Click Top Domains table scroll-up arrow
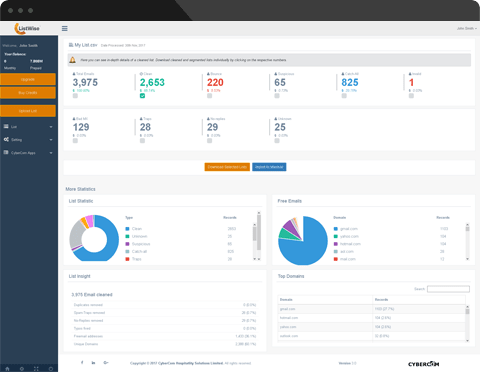 (467, 306)
